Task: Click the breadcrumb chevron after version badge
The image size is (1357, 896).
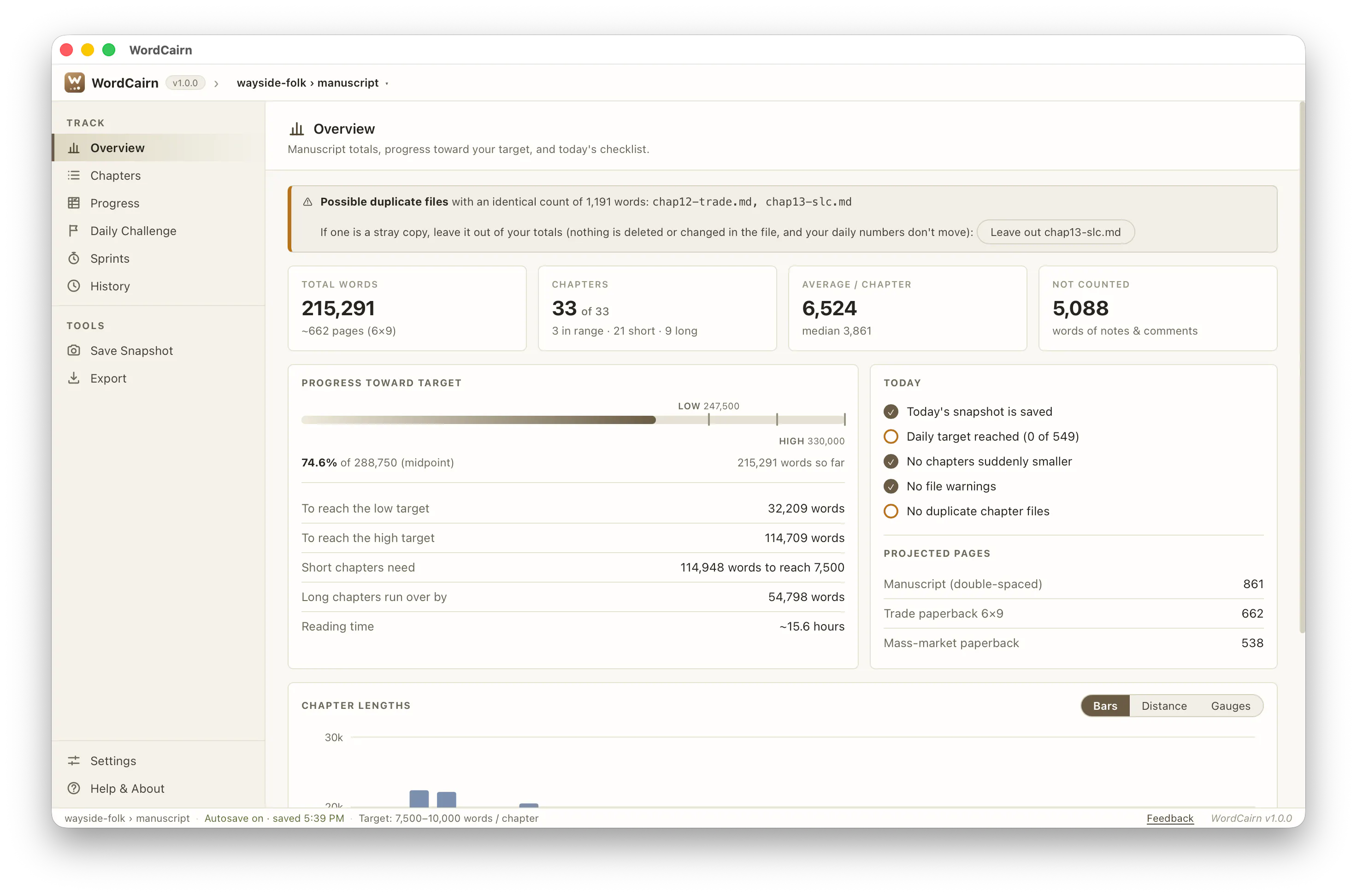Action: tap(216, 83)
